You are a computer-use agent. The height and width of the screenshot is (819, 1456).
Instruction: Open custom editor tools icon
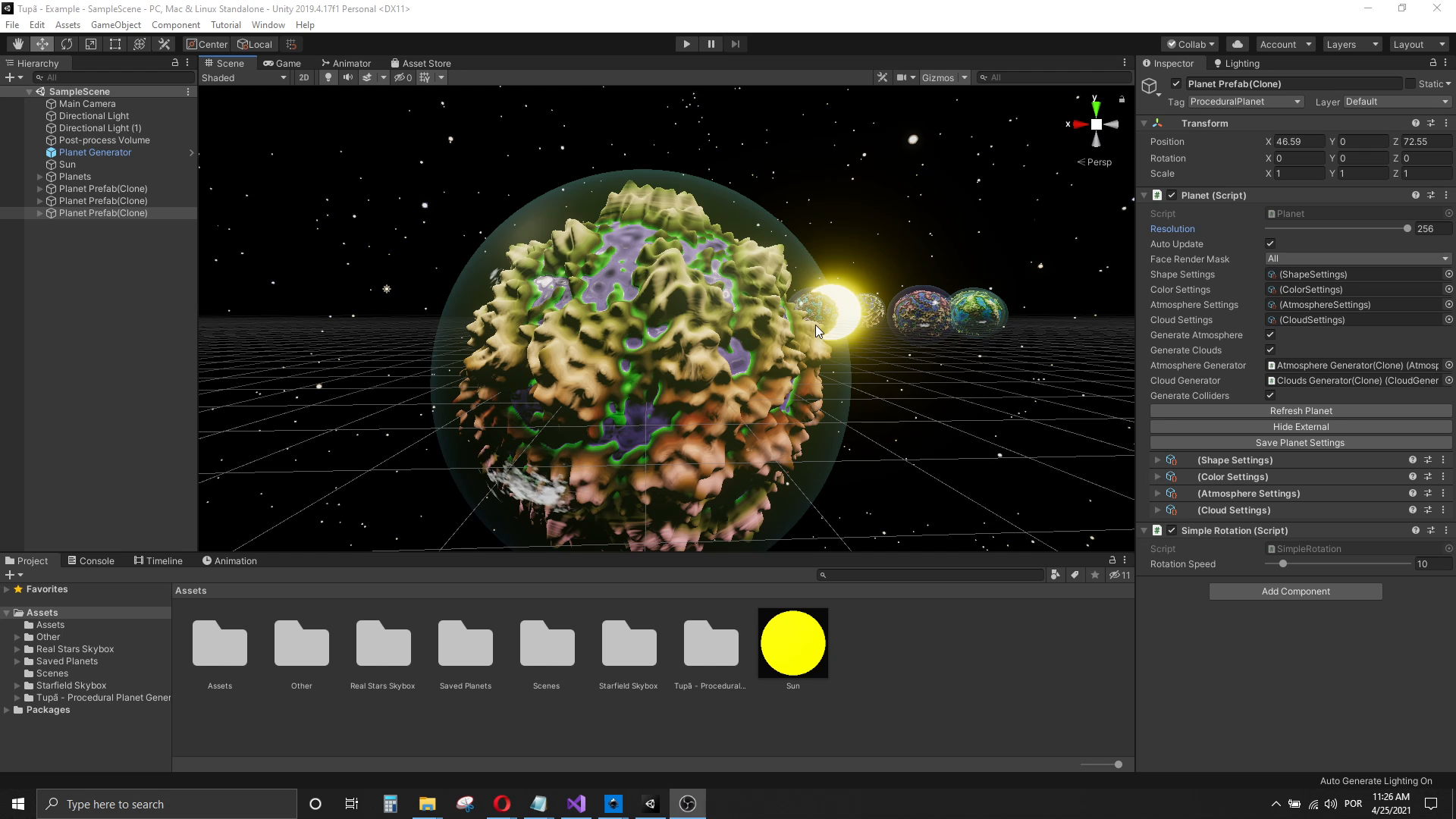click(163, 44)
